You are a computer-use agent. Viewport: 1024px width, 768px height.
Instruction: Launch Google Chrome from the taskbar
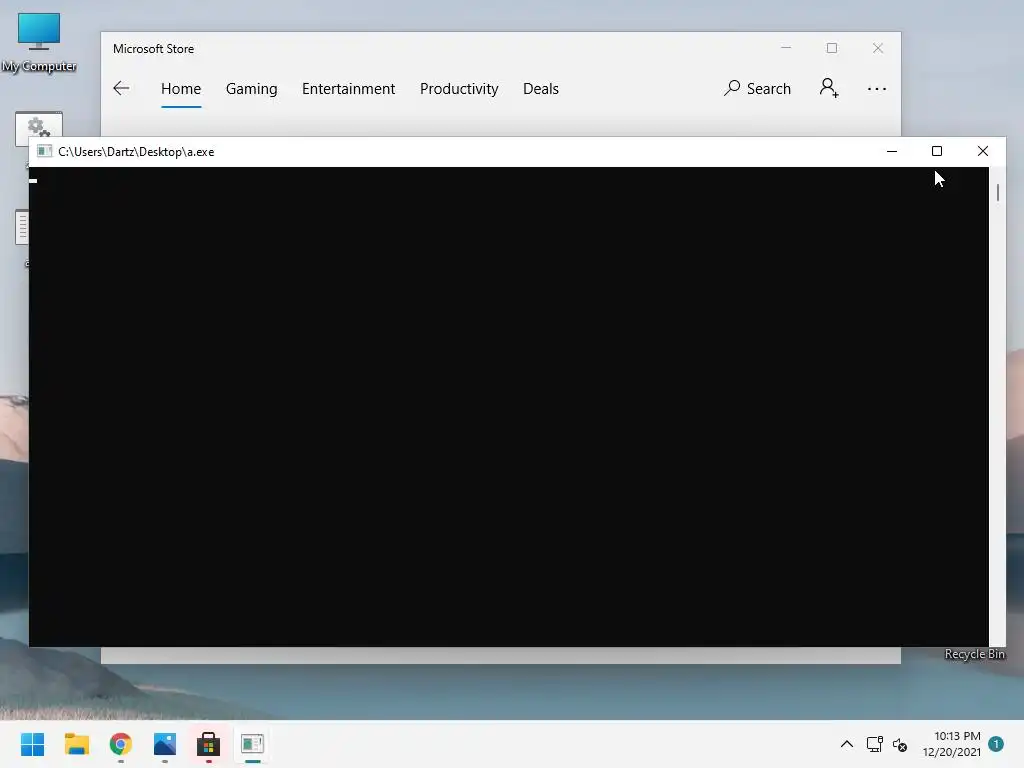[x=121, y=744]
